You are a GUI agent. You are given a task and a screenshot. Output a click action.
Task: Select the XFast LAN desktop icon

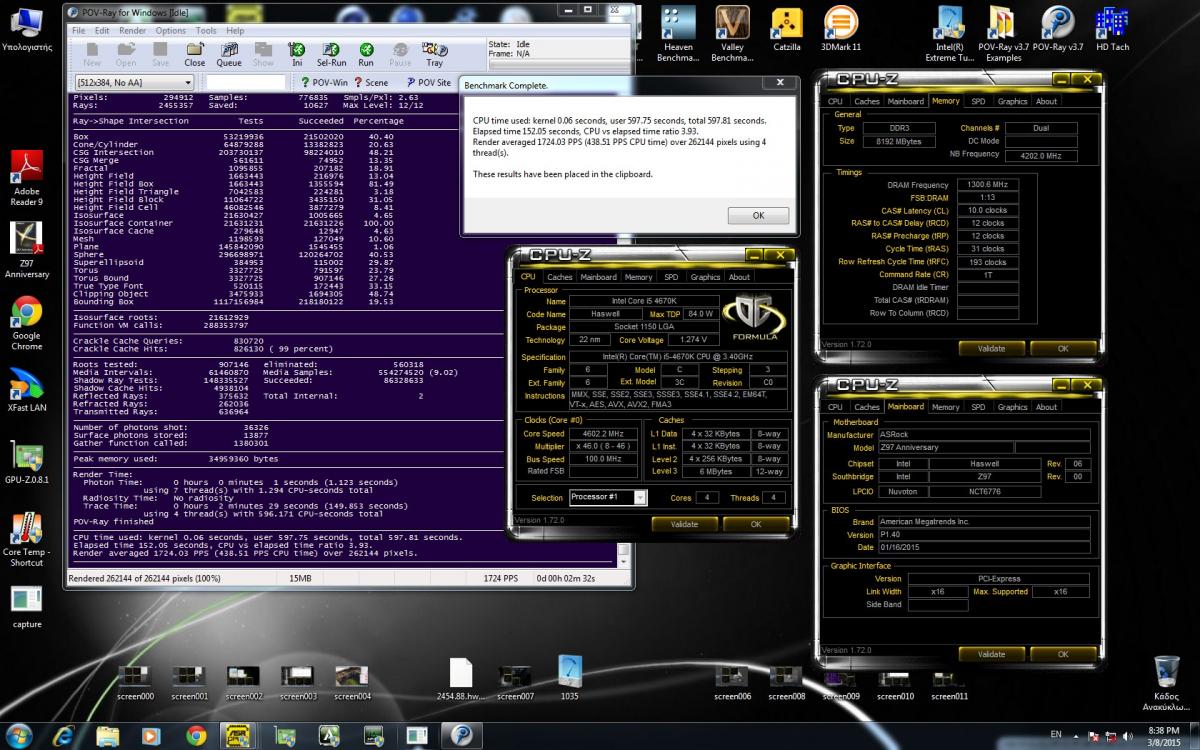(x=27, y=391)
